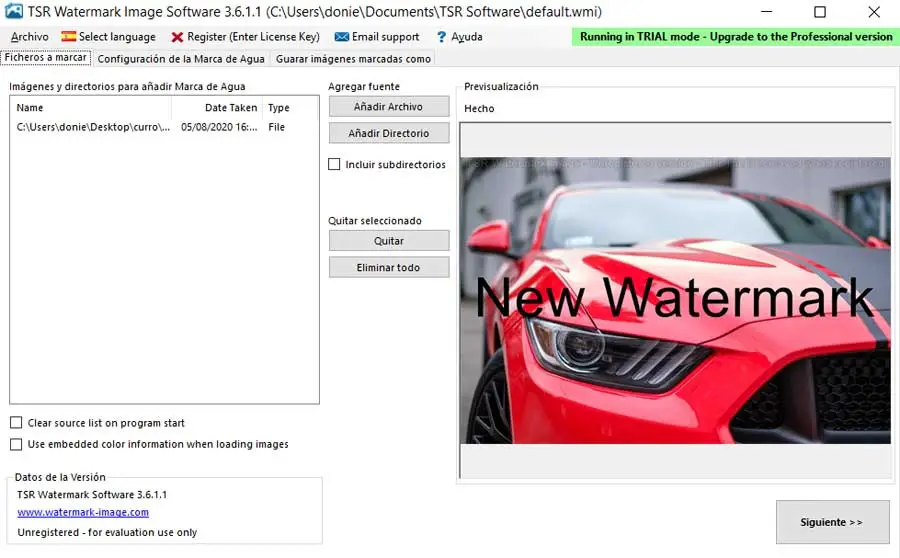The width and height of the screenshot is (900, 558).
Task: Switch to Guarar imágenes marcadas como tab
Action: pyautogui.click(x=353, y=59)
